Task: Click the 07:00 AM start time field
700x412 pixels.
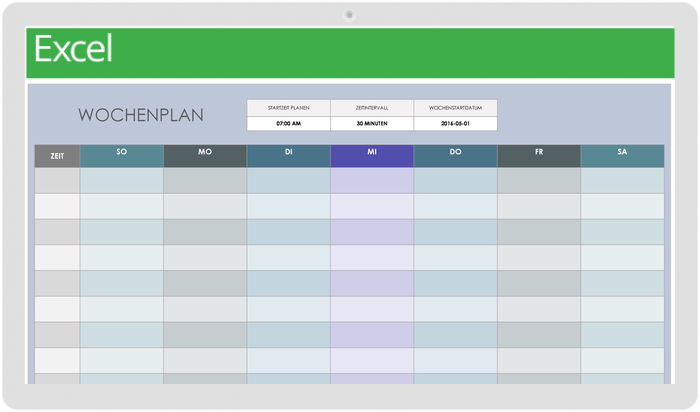Action: 288,123
